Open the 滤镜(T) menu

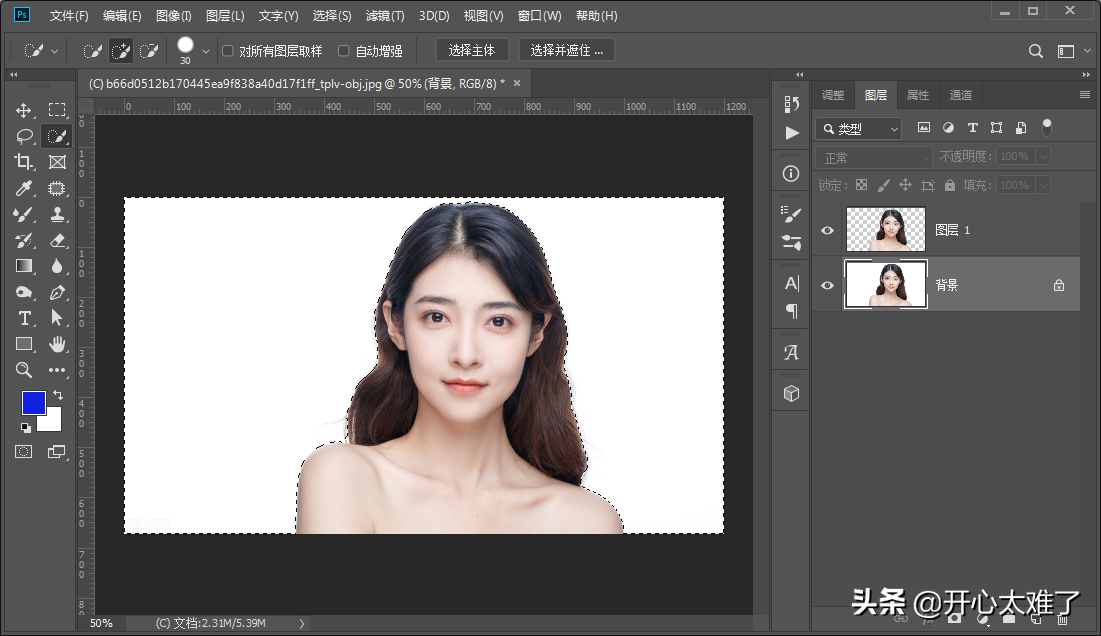pos(385,16)
